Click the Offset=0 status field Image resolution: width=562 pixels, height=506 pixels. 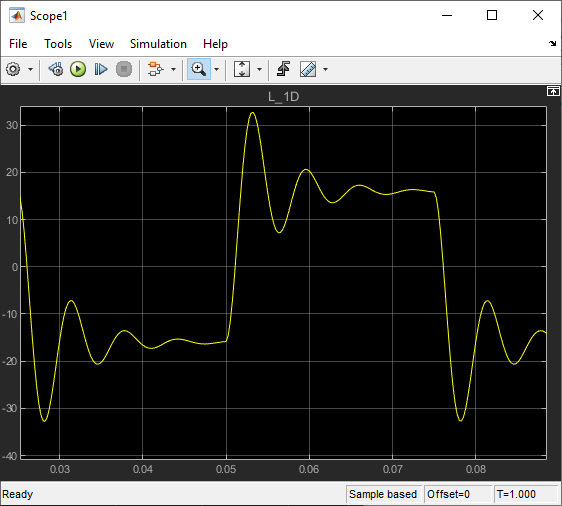(x=458, y=495)
